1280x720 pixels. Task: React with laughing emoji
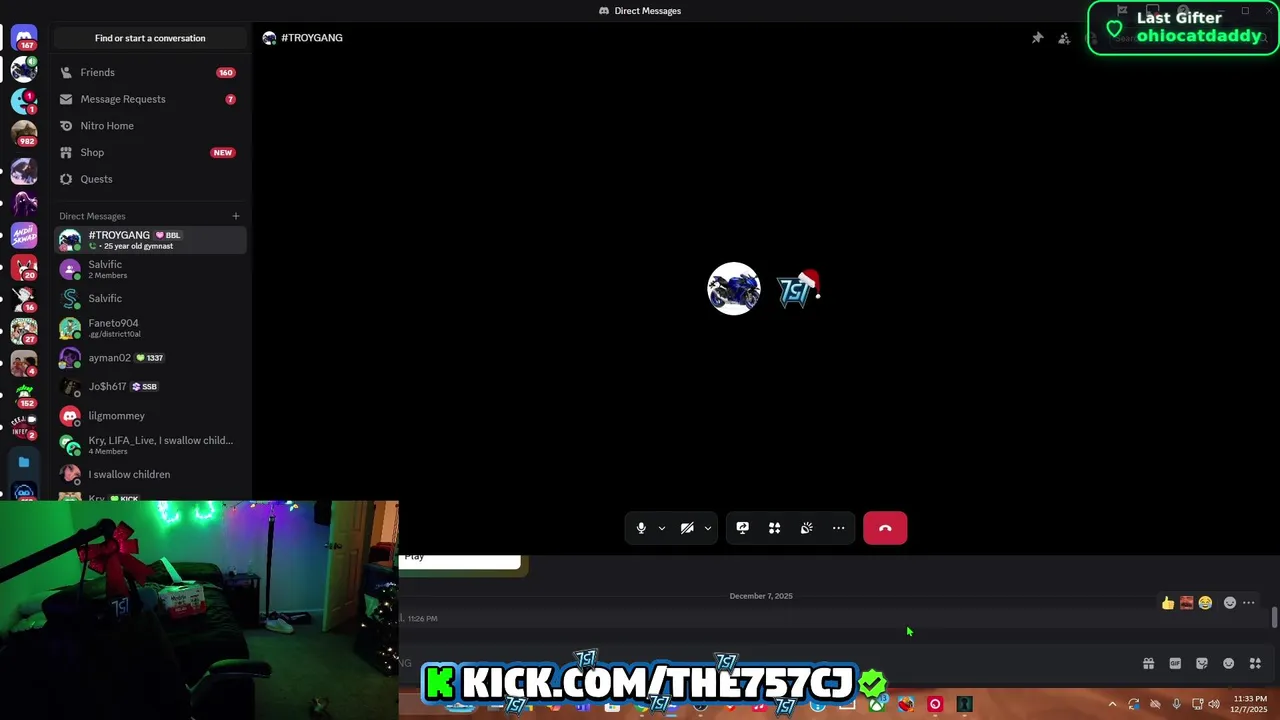coord(1205,603)
